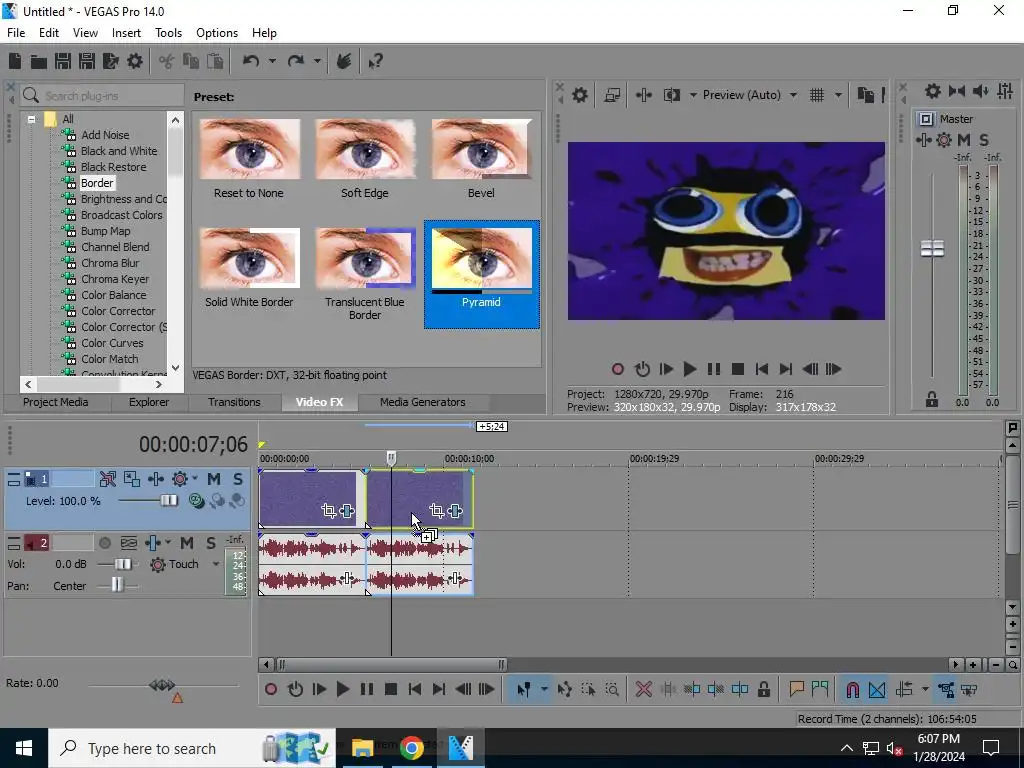The image size is (1024, 768).
Task: Open edit tool selection dropdown arrow
Action: click(544, 689)
